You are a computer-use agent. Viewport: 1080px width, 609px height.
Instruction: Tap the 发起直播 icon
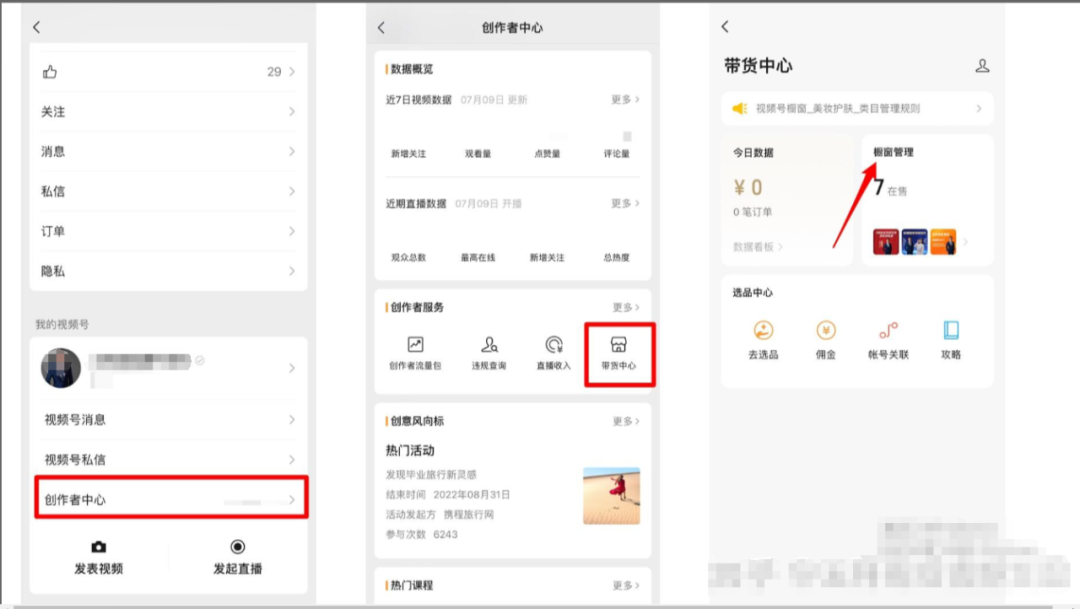click(237, 544)
